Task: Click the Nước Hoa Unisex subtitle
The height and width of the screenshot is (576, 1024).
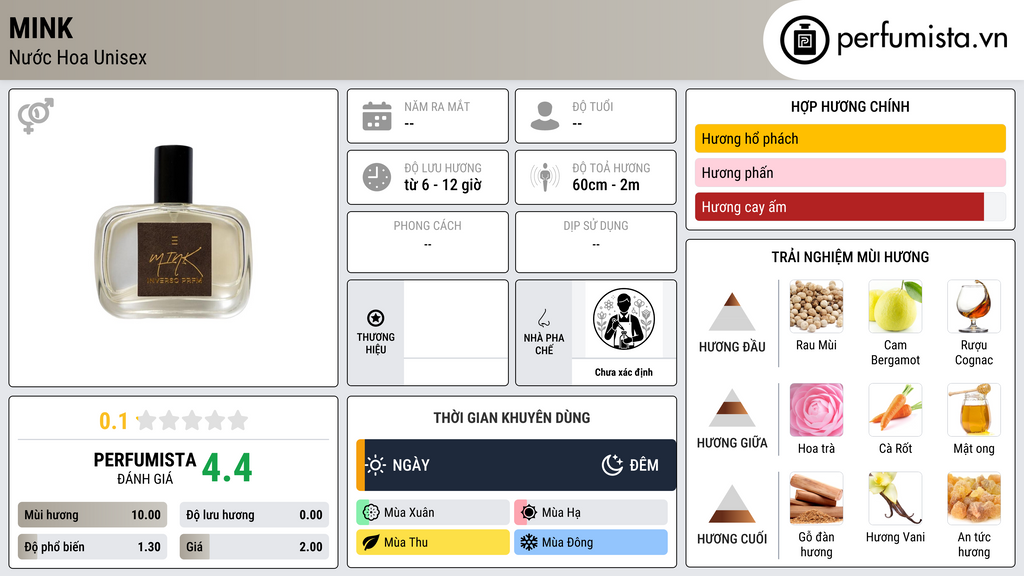Action: pos(78,57)
